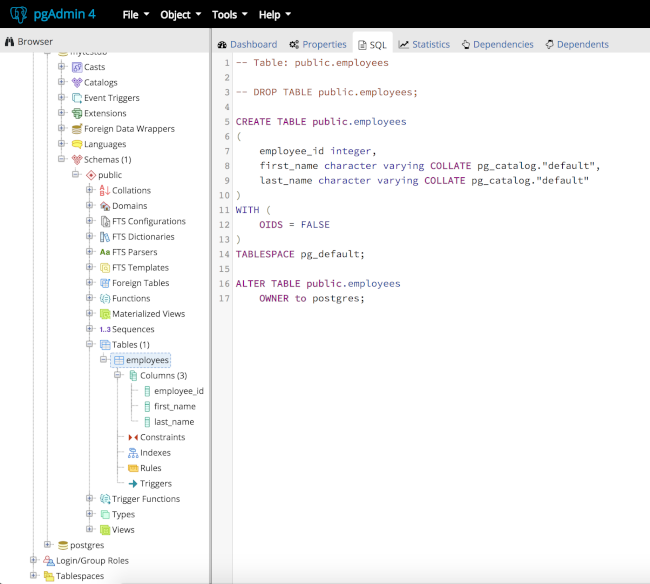Screen dimensions: 650x584
Task: Click the pgAdmin 4 elephant logo
Action: point(18,15)
